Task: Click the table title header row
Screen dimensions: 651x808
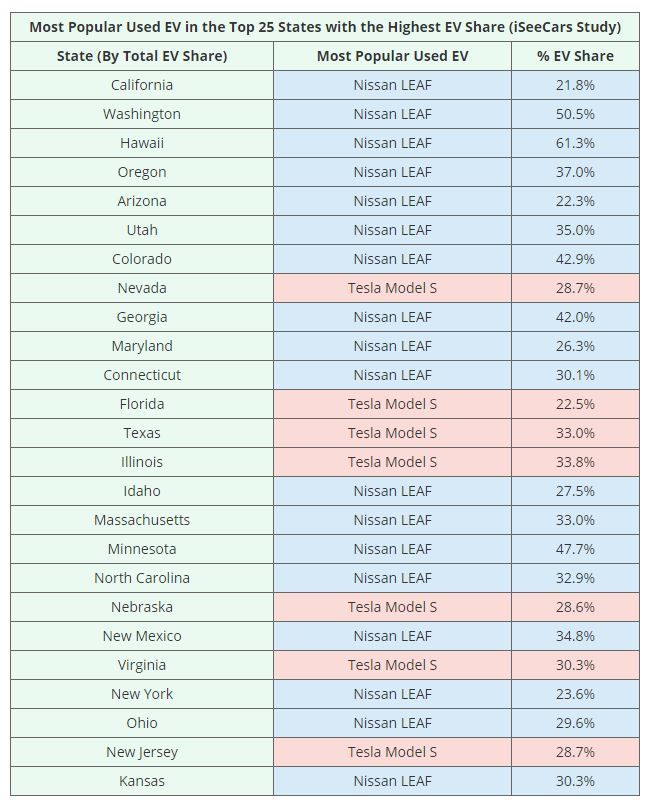Action: click(x=325, y=27)
